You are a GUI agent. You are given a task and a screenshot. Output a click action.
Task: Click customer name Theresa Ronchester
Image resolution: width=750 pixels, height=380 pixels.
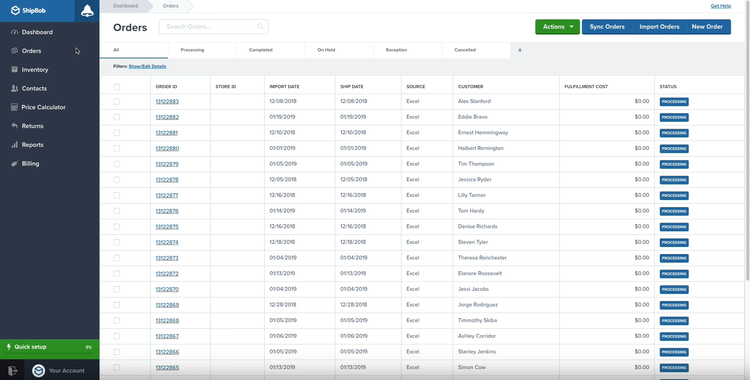[482, 258]
